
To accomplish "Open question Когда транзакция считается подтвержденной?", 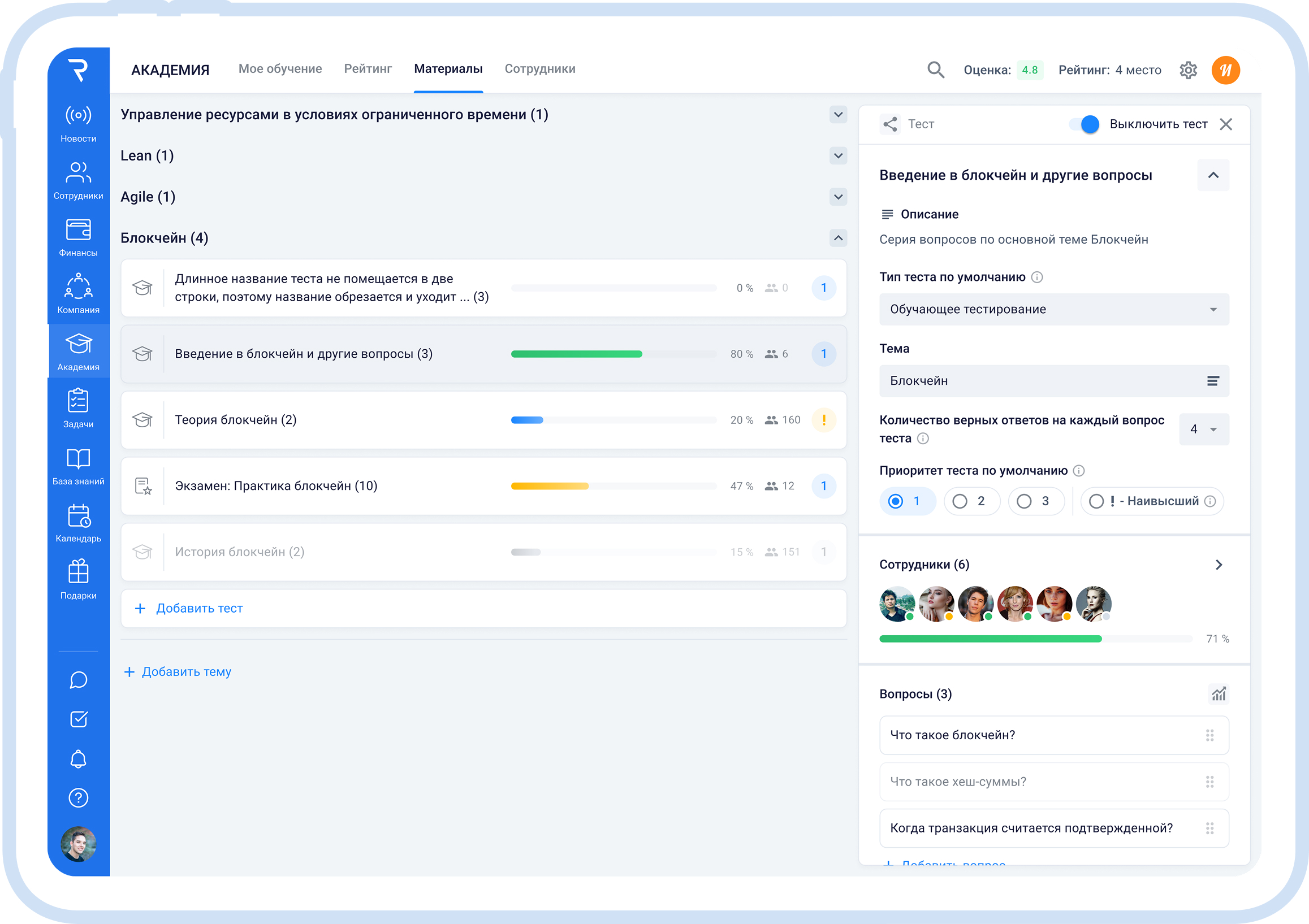I will point(1054,829).
